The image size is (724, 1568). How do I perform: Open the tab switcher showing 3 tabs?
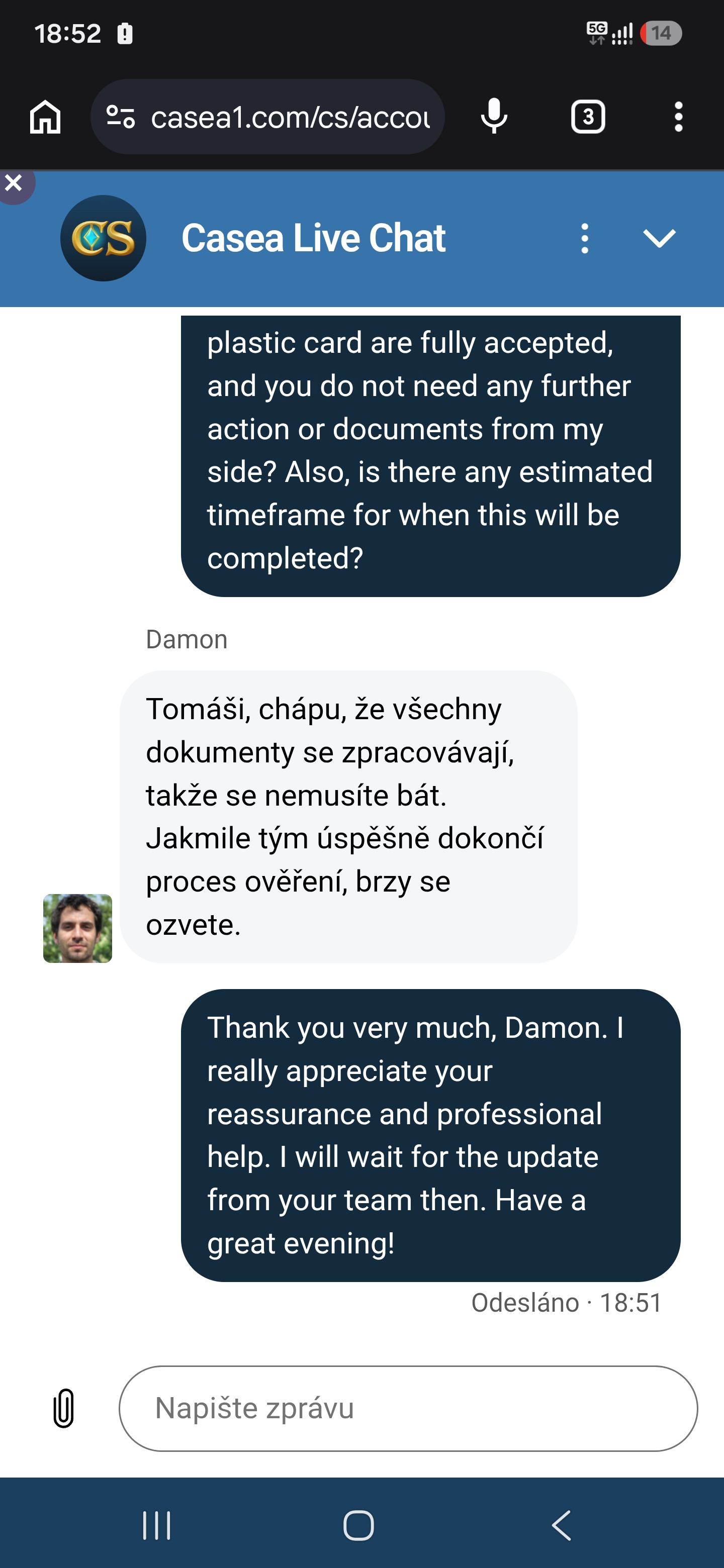(588, 116)
